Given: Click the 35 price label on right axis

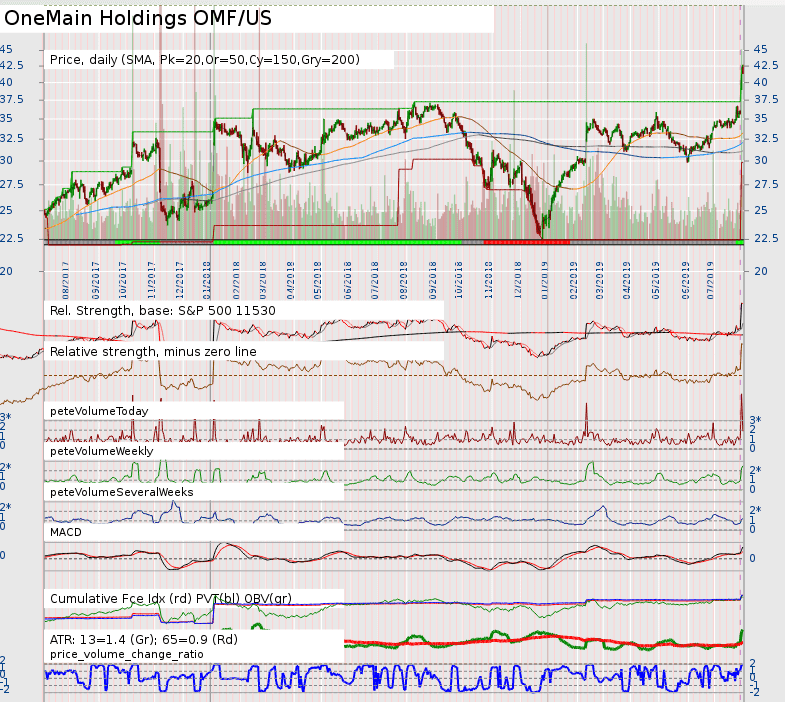Looking at the screenshot, I should [x=760, y=119].
